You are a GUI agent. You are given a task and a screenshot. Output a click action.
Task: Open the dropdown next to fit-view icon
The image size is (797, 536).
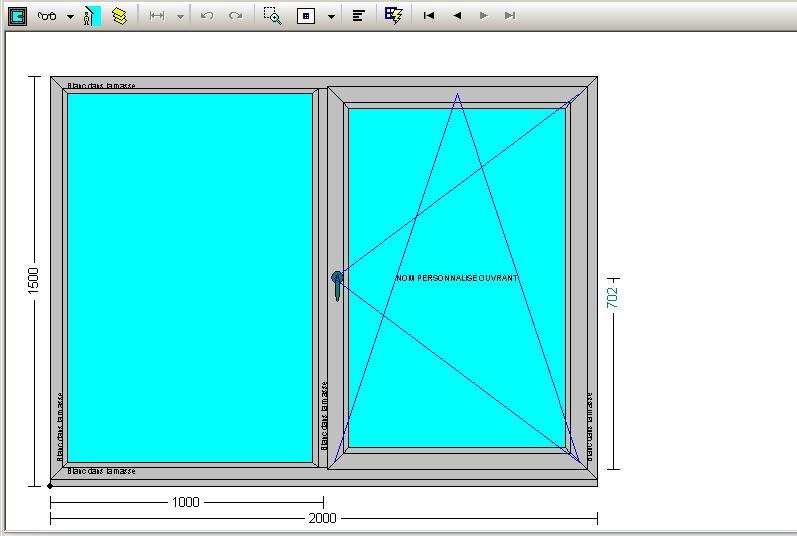[331, 17]
